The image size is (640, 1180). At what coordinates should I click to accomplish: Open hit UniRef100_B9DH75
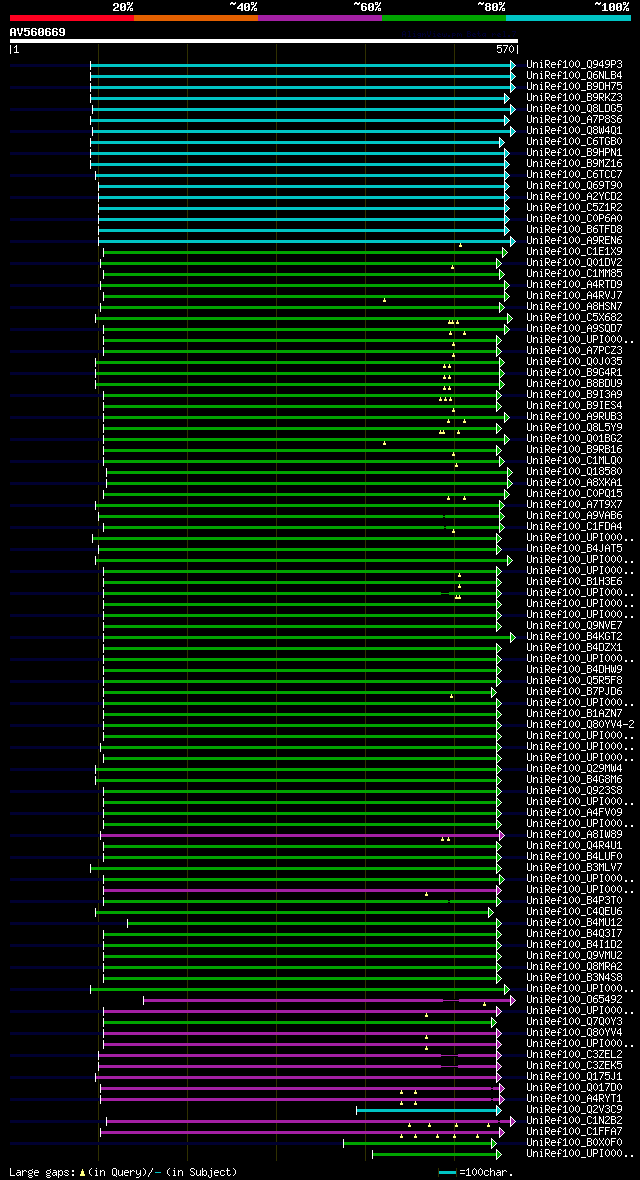point(574,87)
